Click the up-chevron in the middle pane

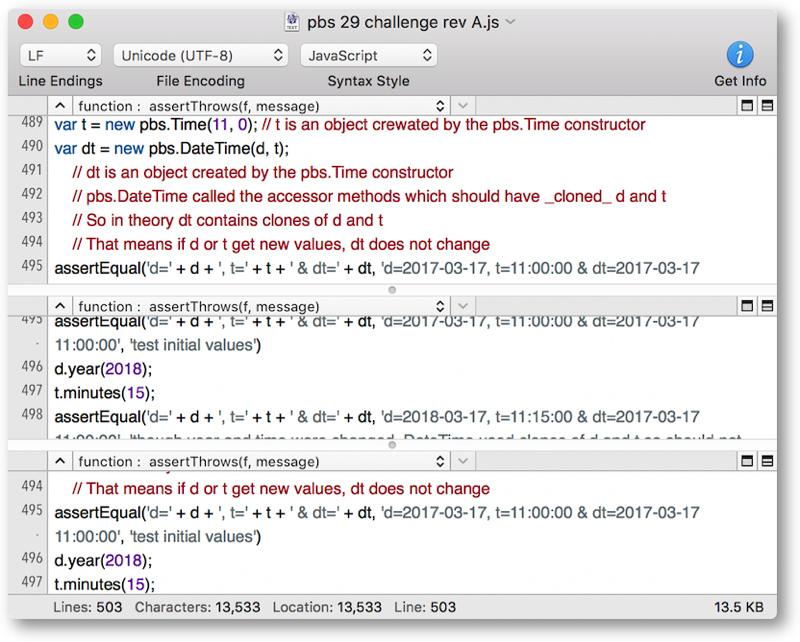tap(60, 306)
